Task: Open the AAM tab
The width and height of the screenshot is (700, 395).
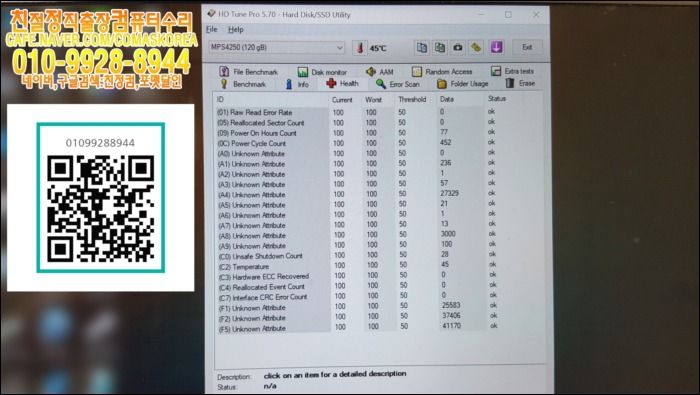Action: tap(379, 72)
